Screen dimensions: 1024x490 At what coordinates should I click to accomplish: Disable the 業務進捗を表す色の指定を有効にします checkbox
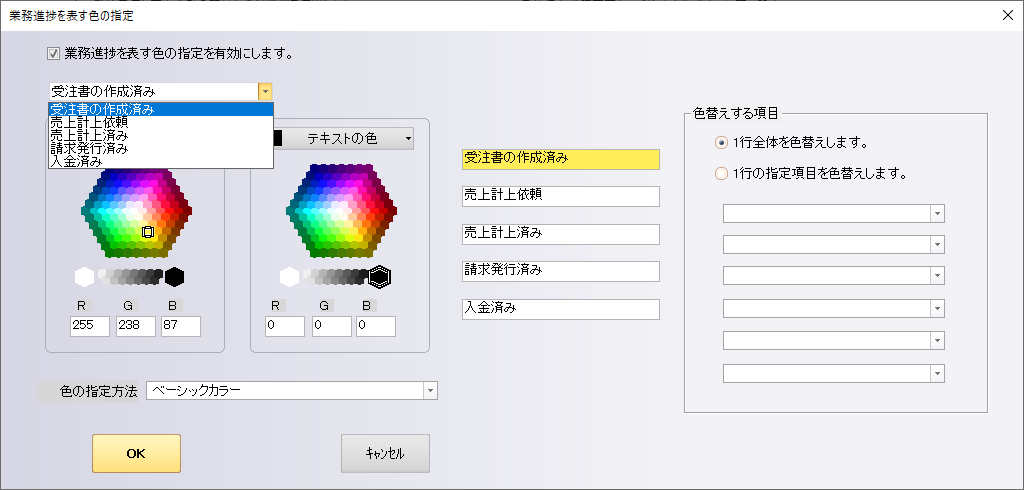54,54
